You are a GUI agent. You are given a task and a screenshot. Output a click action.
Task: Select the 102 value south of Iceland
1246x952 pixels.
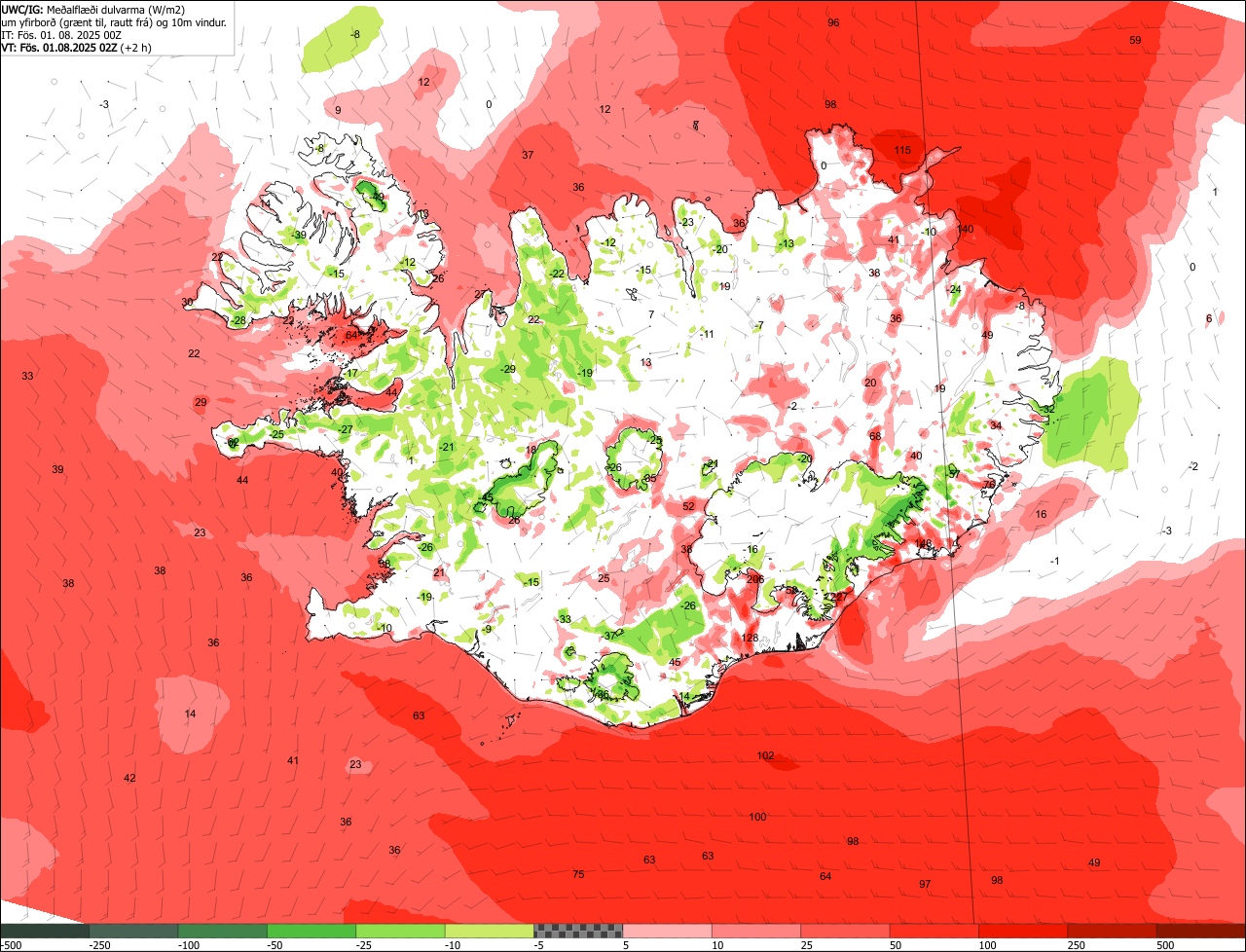point(766,755)
